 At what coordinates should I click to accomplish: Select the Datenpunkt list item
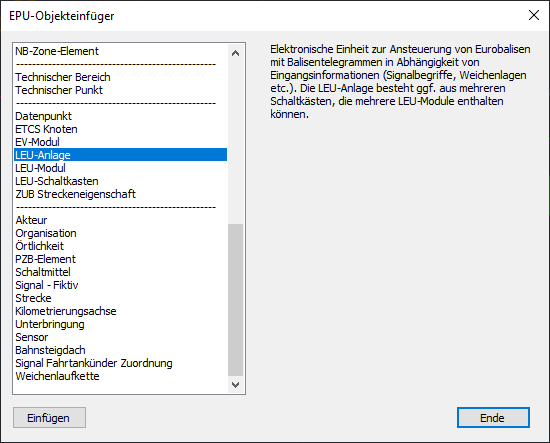tap(121, 116)
